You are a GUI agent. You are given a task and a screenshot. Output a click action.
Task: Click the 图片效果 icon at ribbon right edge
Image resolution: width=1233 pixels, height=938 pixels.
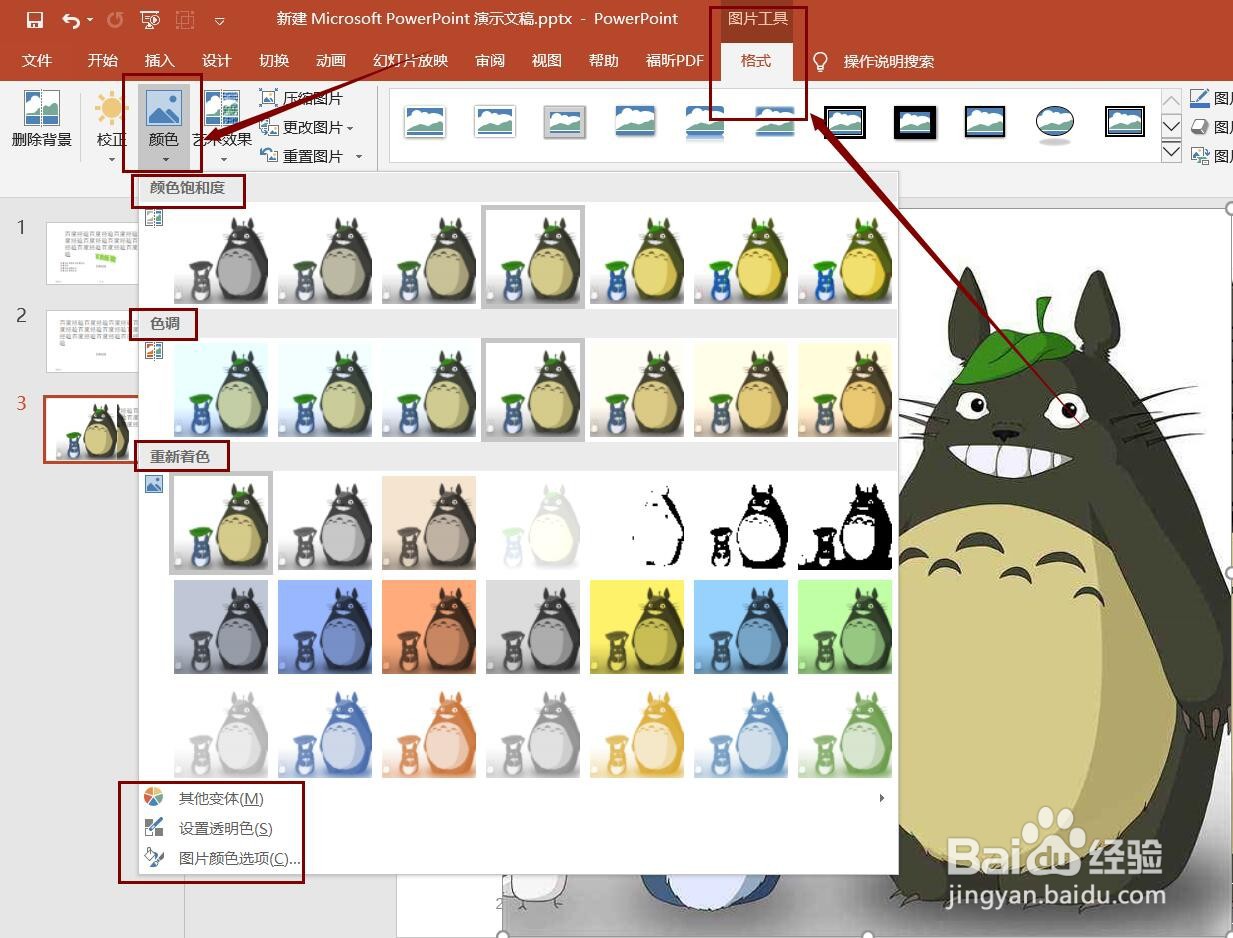[x=1200, y=127]
